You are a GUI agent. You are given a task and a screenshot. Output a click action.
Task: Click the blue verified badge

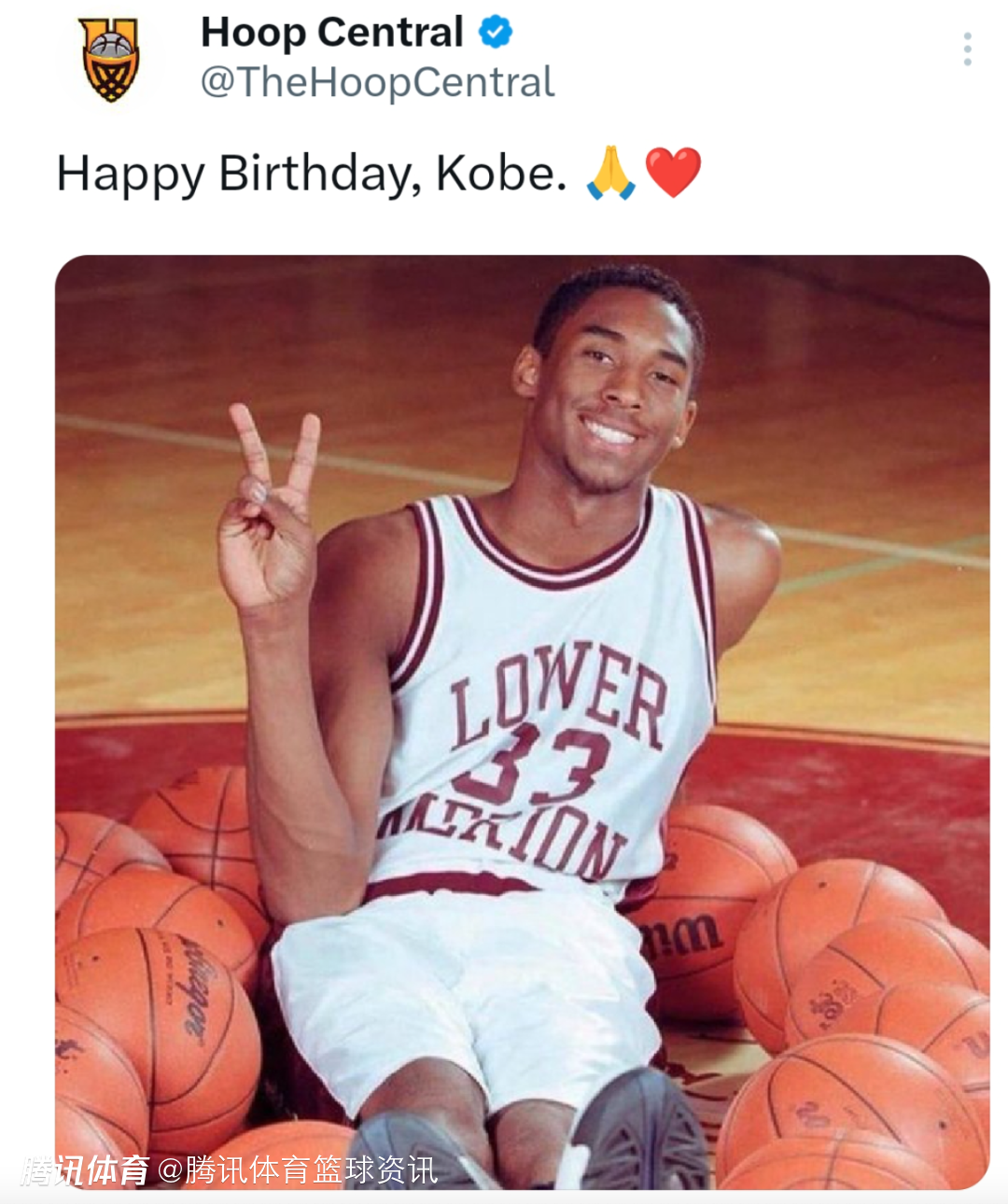(496, 33)
